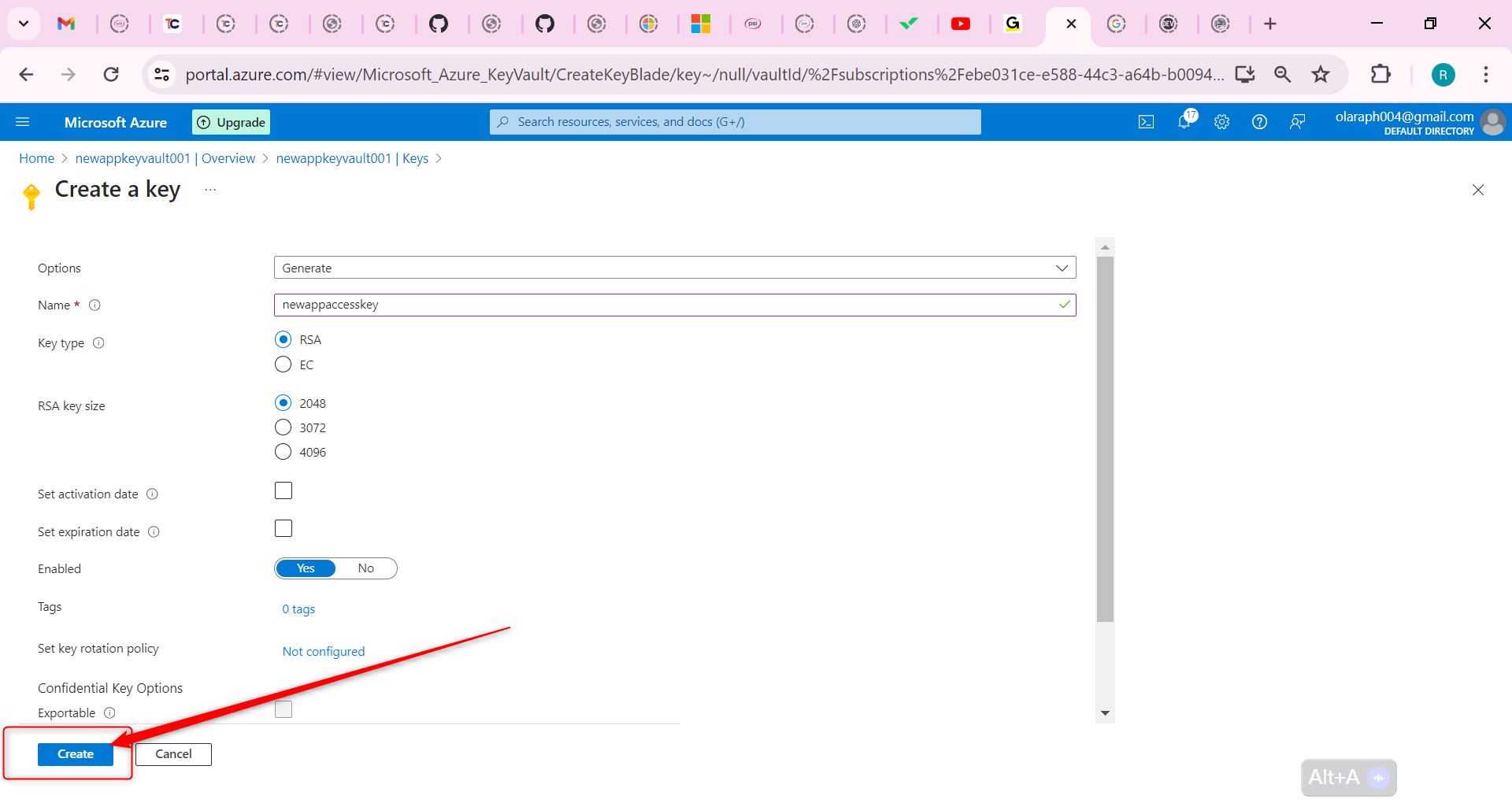1512x803 pixels.
Task: Bookmark this page with the star
Action: click(1321, 75)
